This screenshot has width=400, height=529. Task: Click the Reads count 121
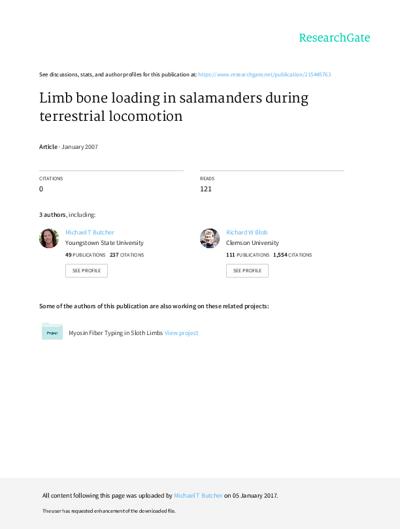coord(206,189)
